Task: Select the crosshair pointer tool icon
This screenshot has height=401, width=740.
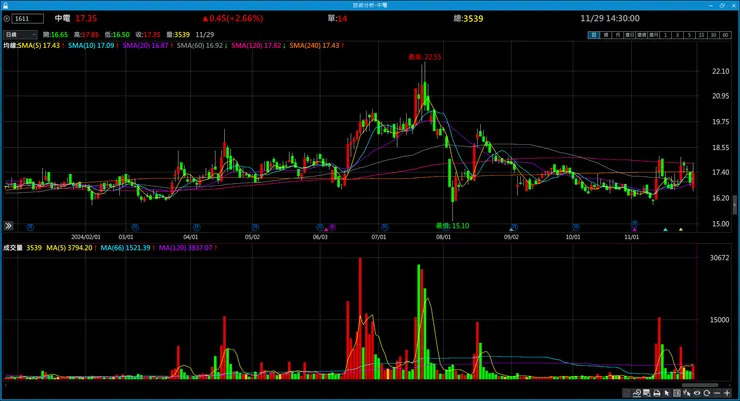Action: (x=687, y=393)
